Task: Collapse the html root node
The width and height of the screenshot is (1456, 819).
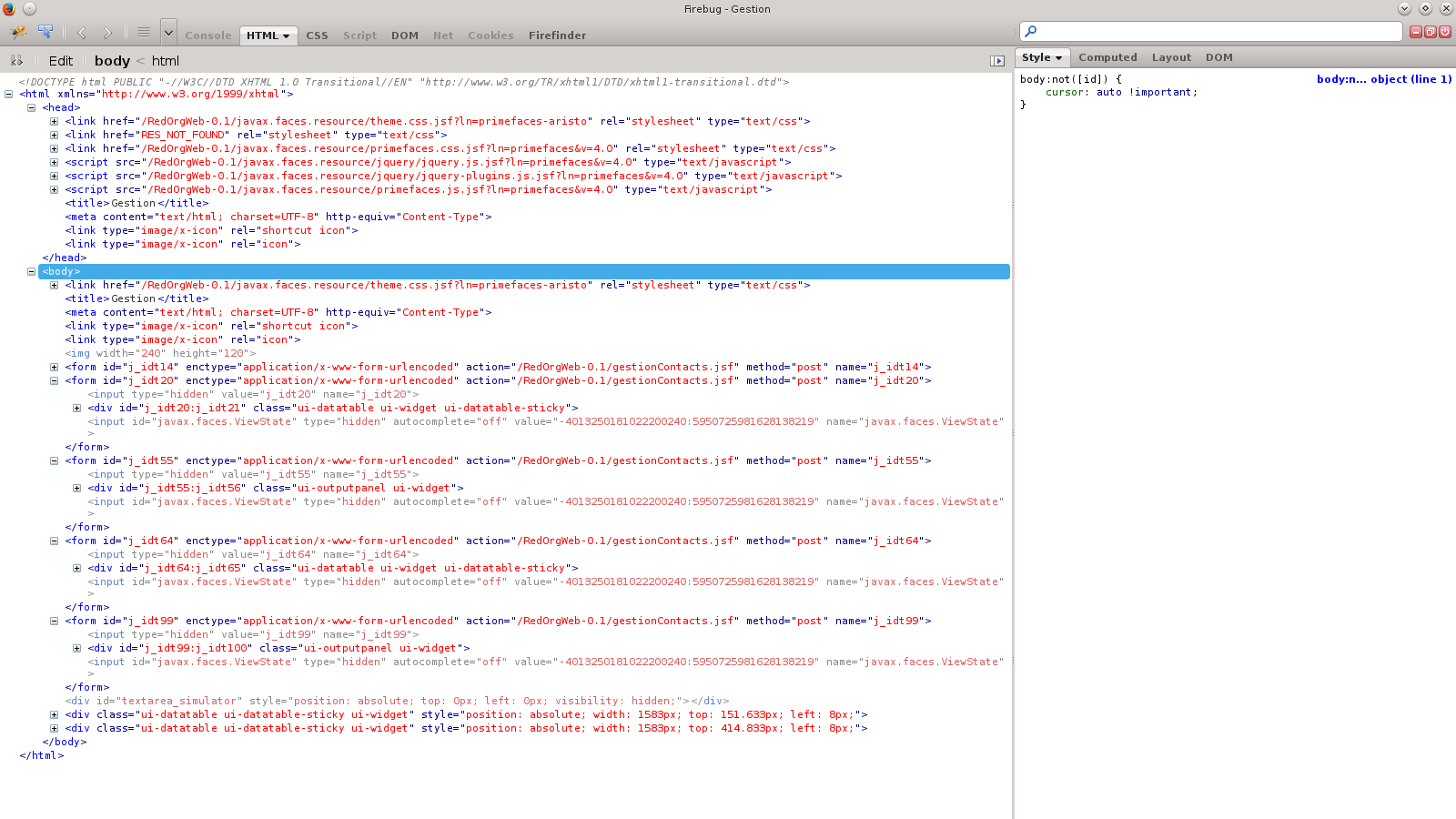Action: (x=8, y=94)
